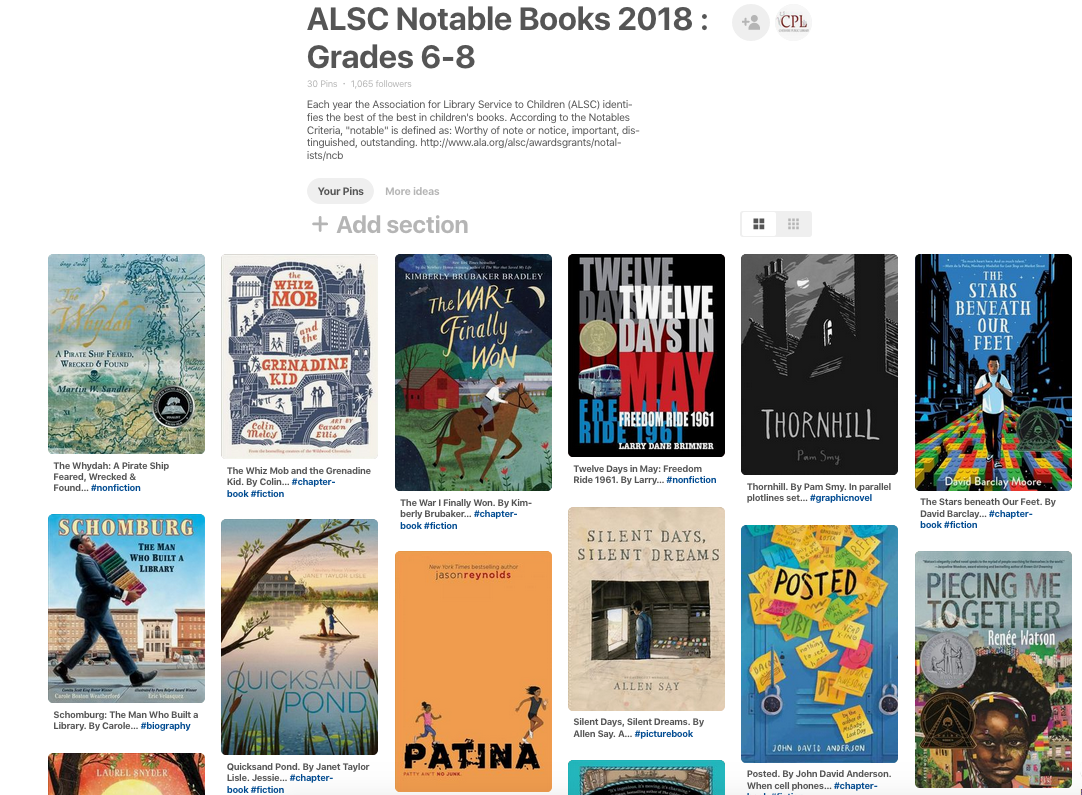1082x795 pixels.
Task: Click the #biography tag under Schomburg
Action: point(166,726)
